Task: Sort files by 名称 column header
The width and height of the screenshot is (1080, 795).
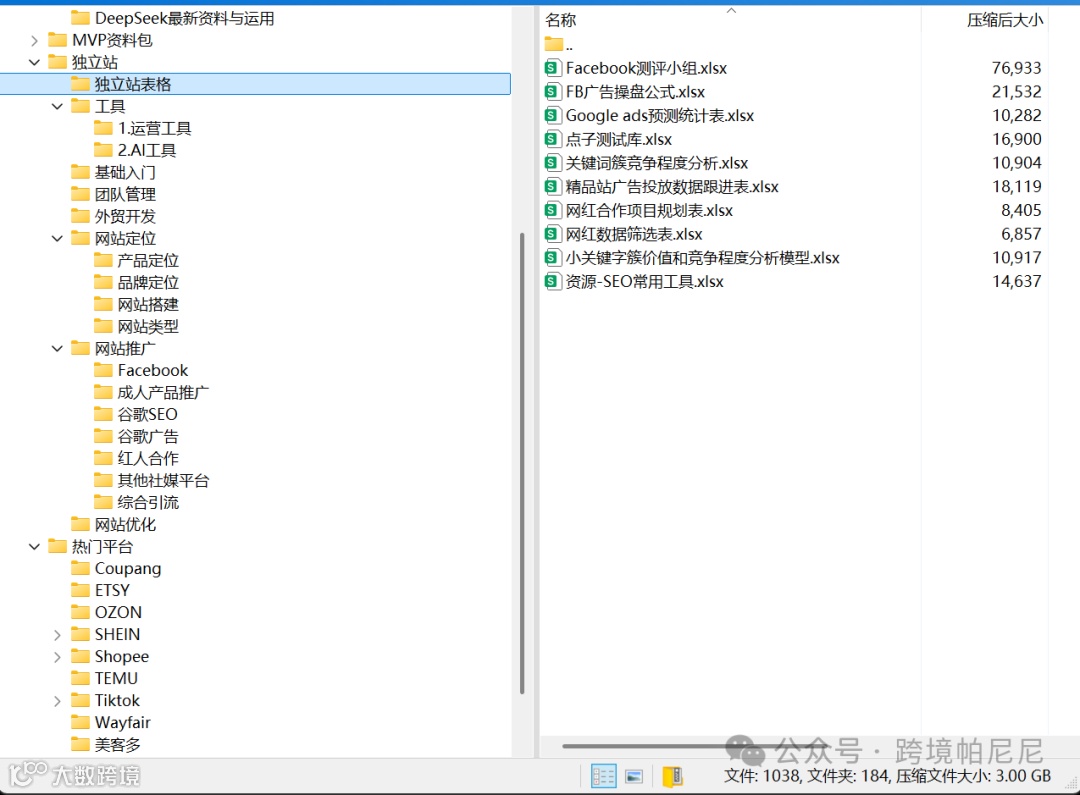Action: tap(561, 20)
